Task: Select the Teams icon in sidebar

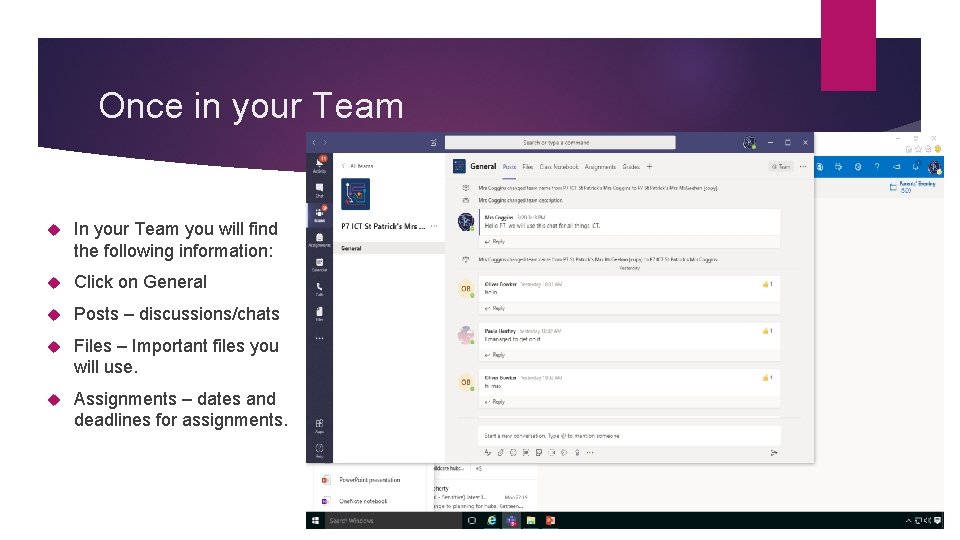Action: point(320,214)
